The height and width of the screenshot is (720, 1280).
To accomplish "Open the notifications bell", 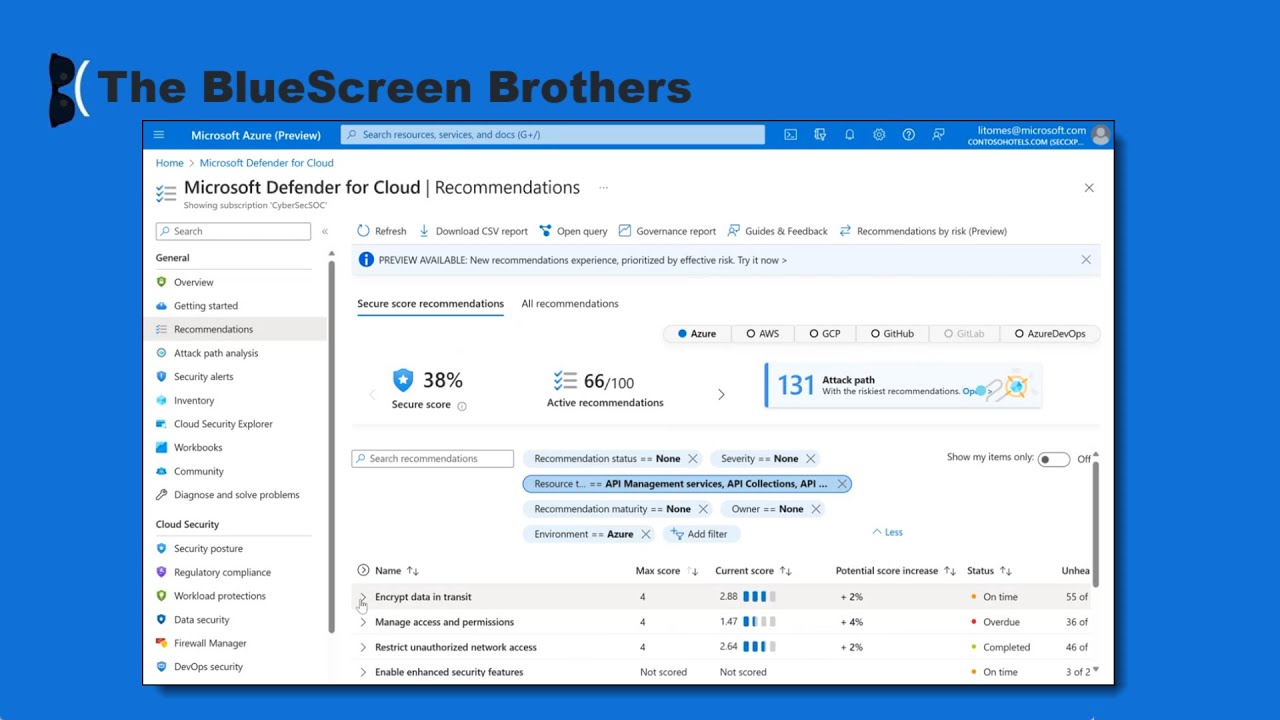I will click(849, 135).
